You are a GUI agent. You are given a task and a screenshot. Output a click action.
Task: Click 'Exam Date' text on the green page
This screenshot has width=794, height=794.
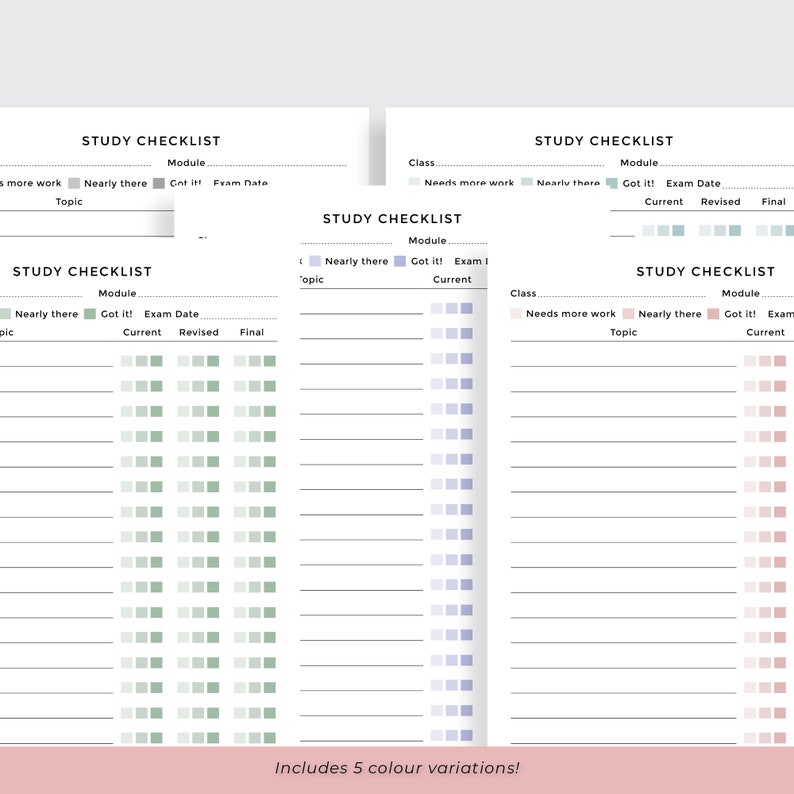coord(172,314)
